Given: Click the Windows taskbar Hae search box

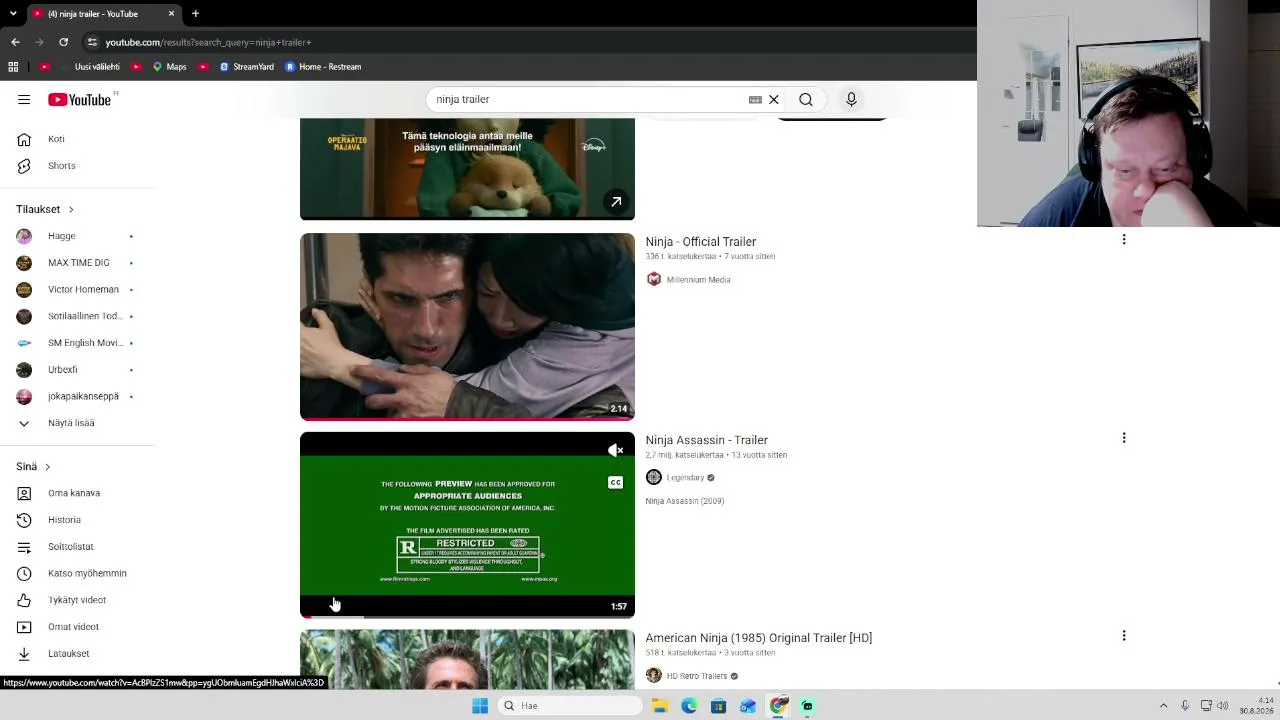Looking at the screenshot, I should point(569,706).
